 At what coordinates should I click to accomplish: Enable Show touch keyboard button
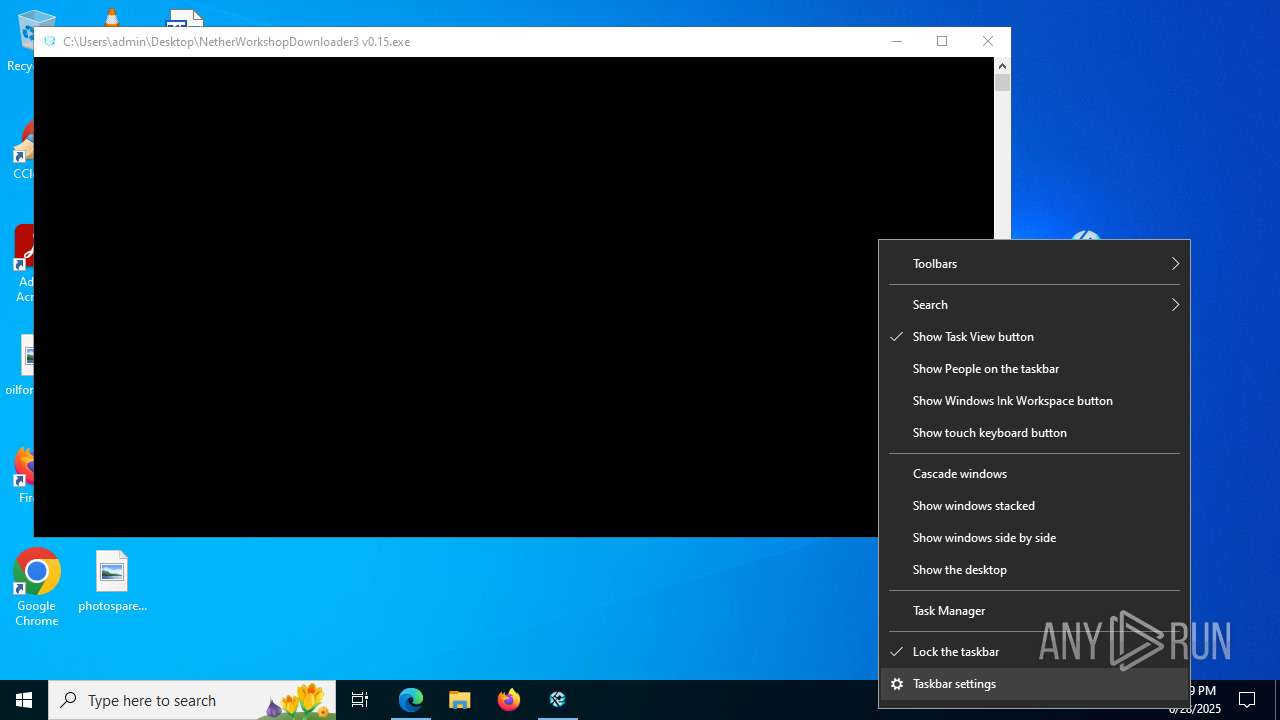coord(1034,433)
